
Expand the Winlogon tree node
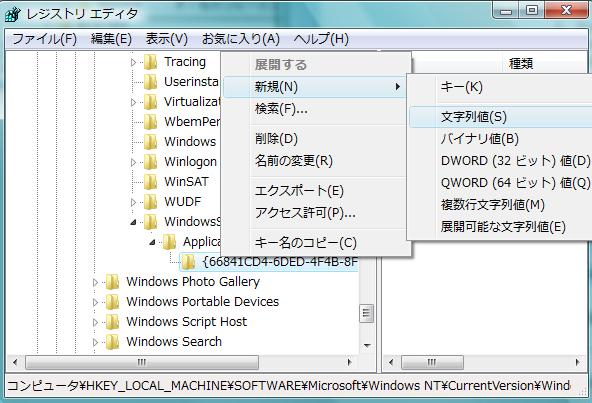pyautogui.click(x=133, y=162)
